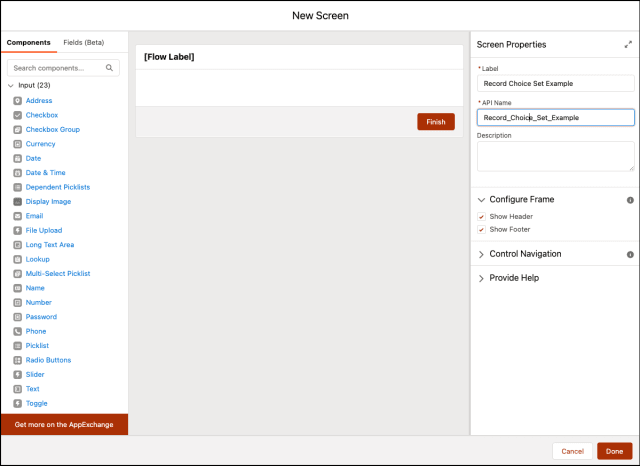Viewport: 640px width, 466px height.
Task: Click the Done button
Action: tap(614, 451)
